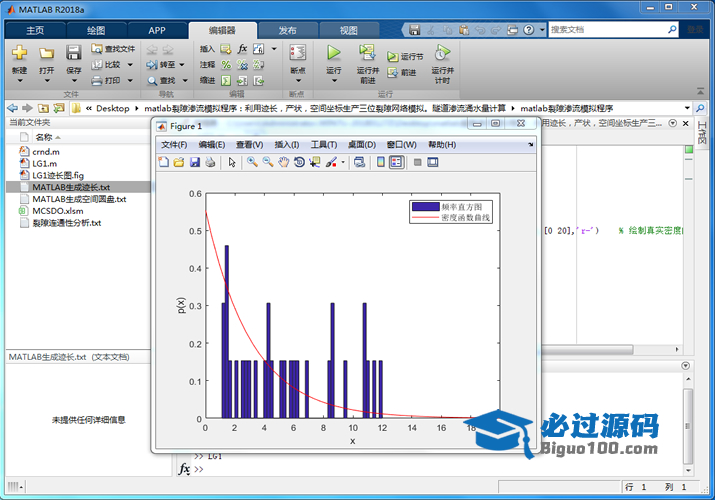Open the 打开 dropdown arrow
This screenshot has height=500, width=715.
[47, 81]
